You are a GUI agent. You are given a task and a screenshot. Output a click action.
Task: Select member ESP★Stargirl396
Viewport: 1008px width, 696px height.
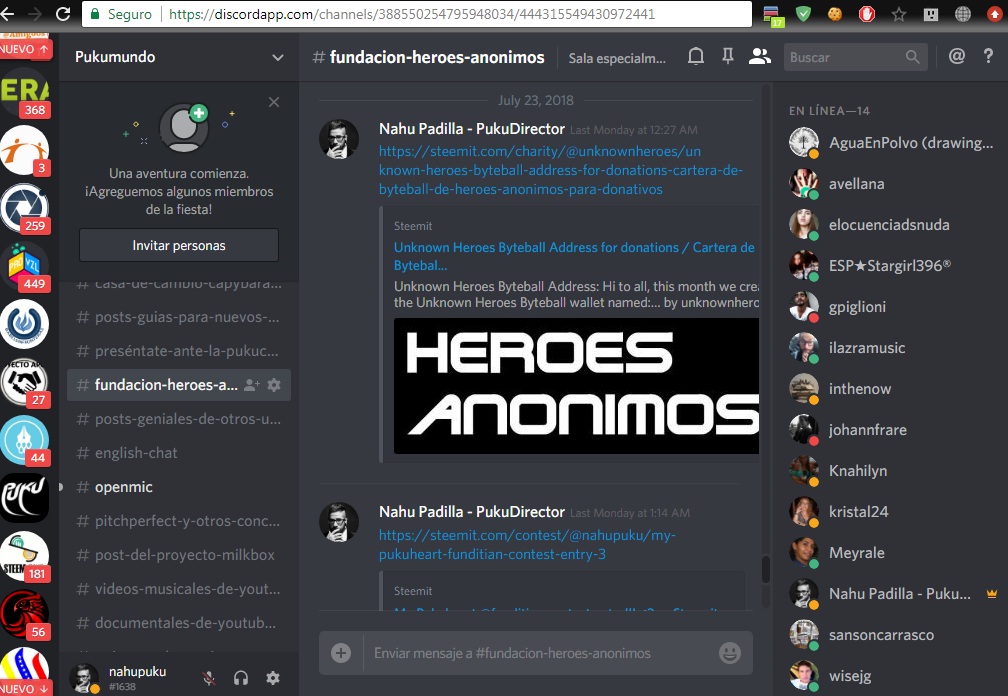(890, 265)
